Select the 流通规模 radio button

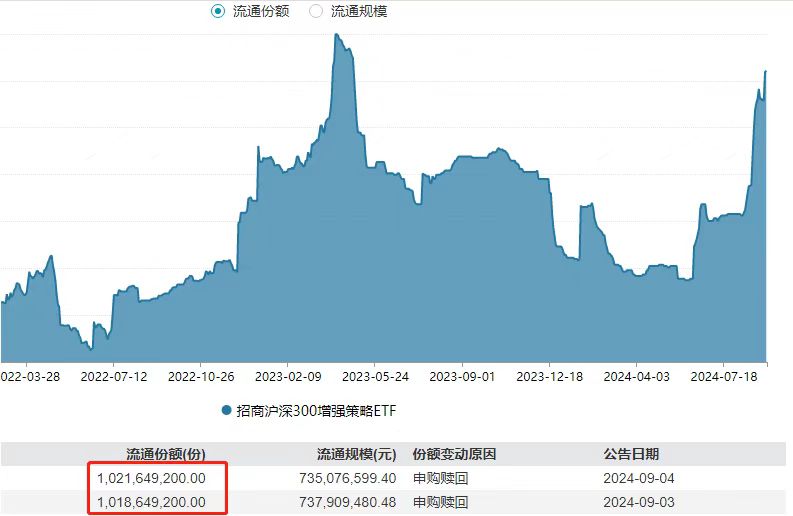tap(316, 11)
